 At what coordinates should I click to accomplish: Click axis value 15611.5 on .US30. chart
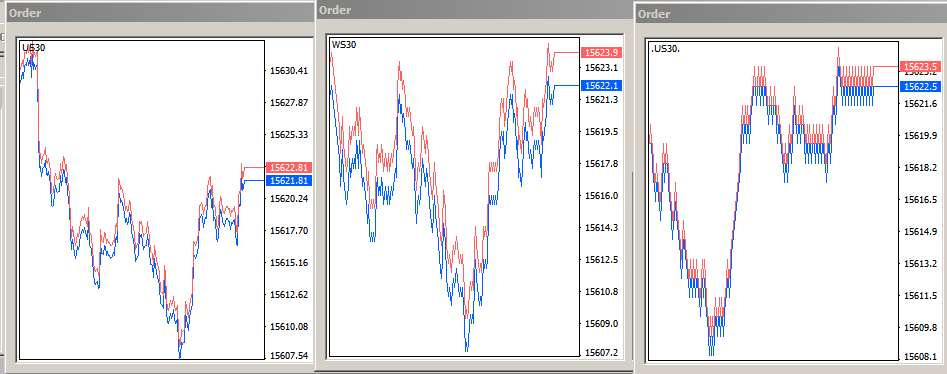tap(920, 295)
